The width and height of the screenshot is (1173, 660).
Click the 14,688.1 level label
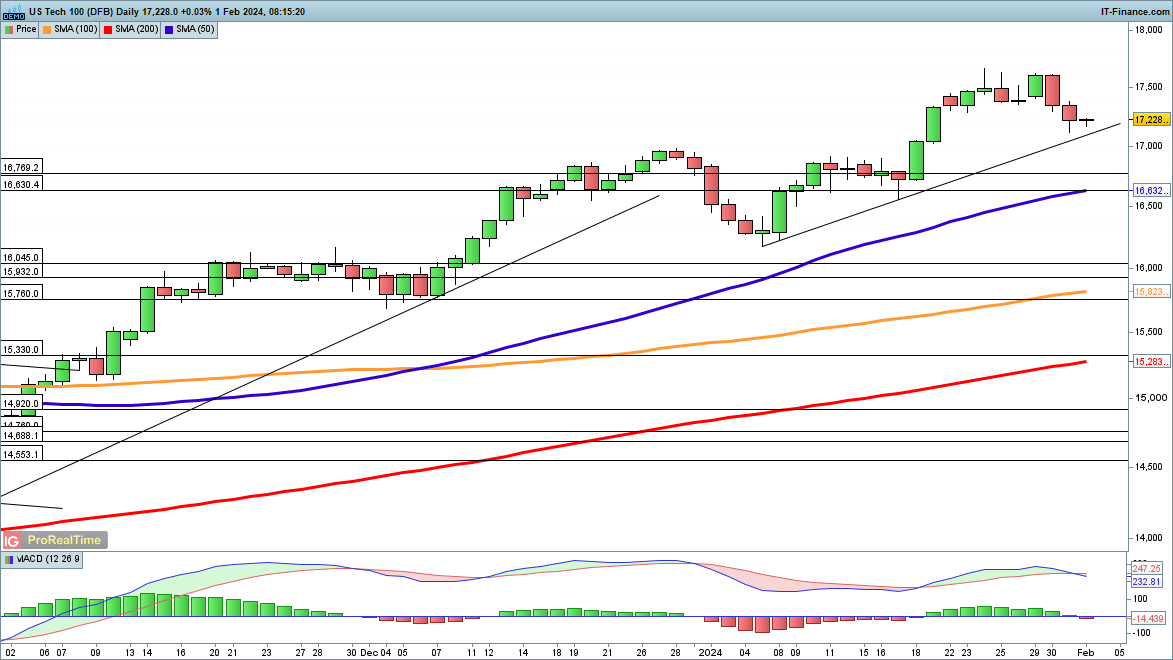pos(21,436)
